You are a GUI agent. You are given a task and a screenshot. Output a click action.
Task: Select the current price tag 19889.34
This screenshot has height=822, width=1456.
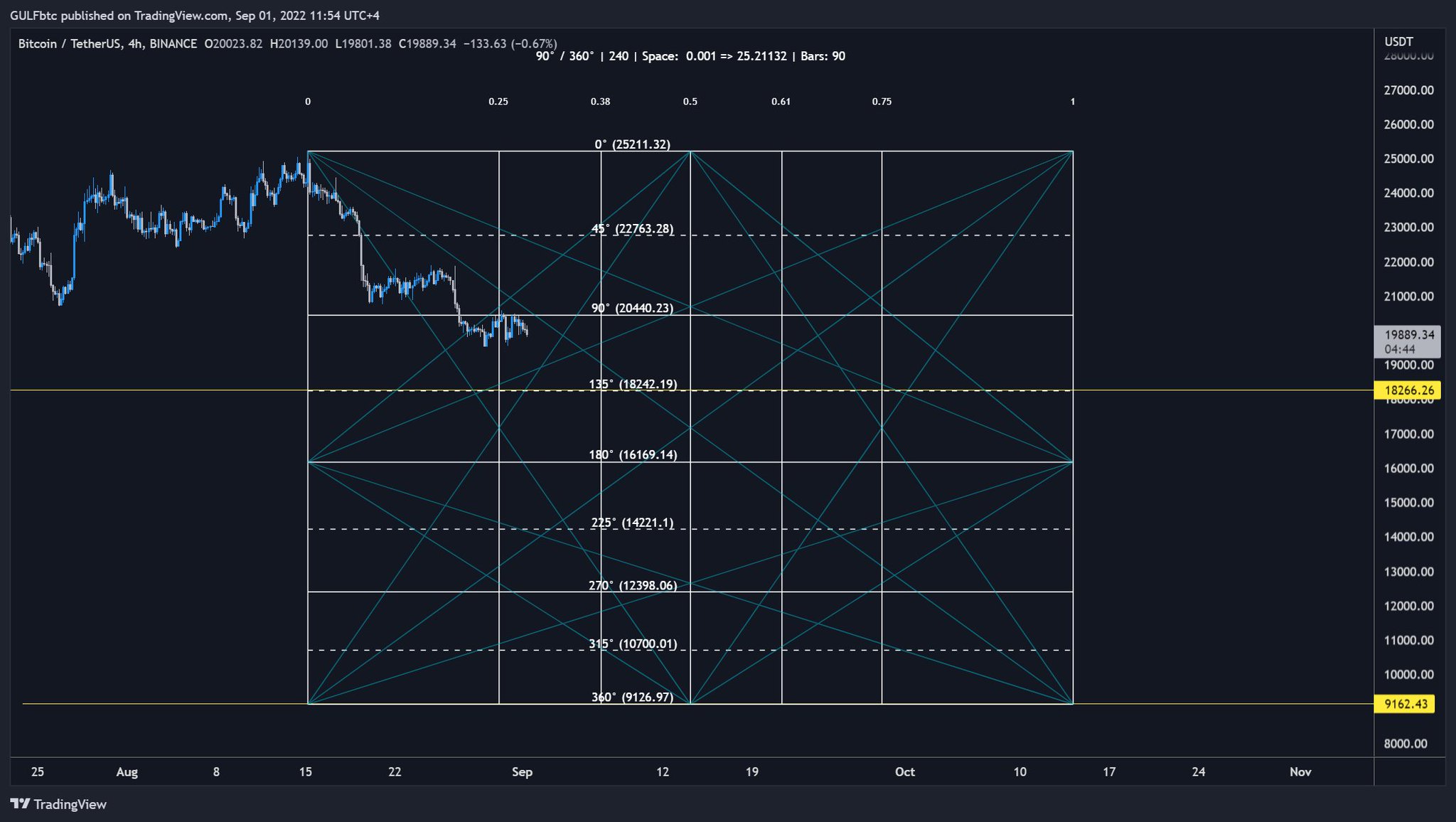coord(1408,335)
